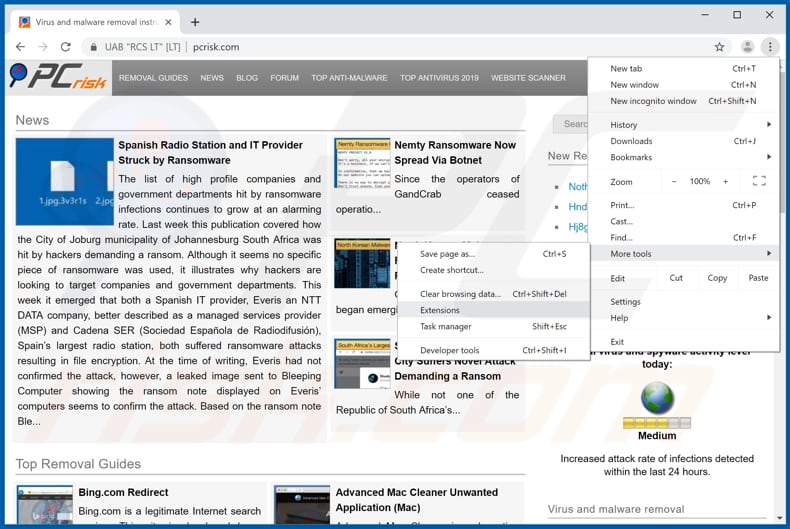
Task: Open NEWS nav link
Action: [x=212, y=78]
